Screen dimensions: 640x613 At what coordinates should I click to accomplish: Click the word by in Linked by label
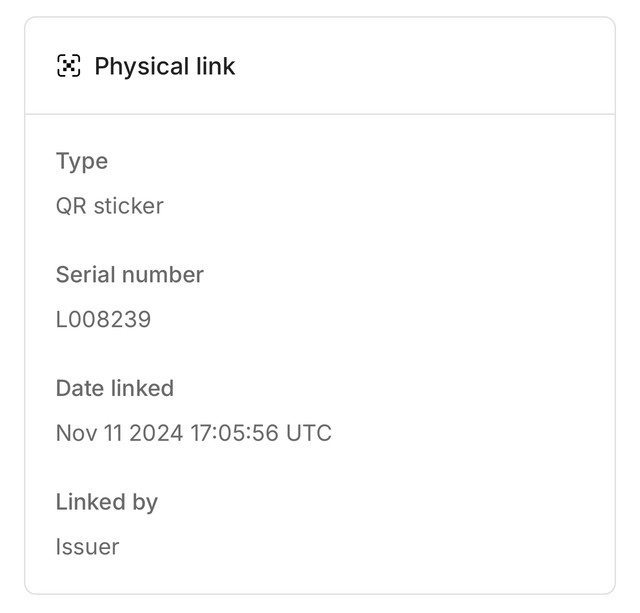coord(145,503)
